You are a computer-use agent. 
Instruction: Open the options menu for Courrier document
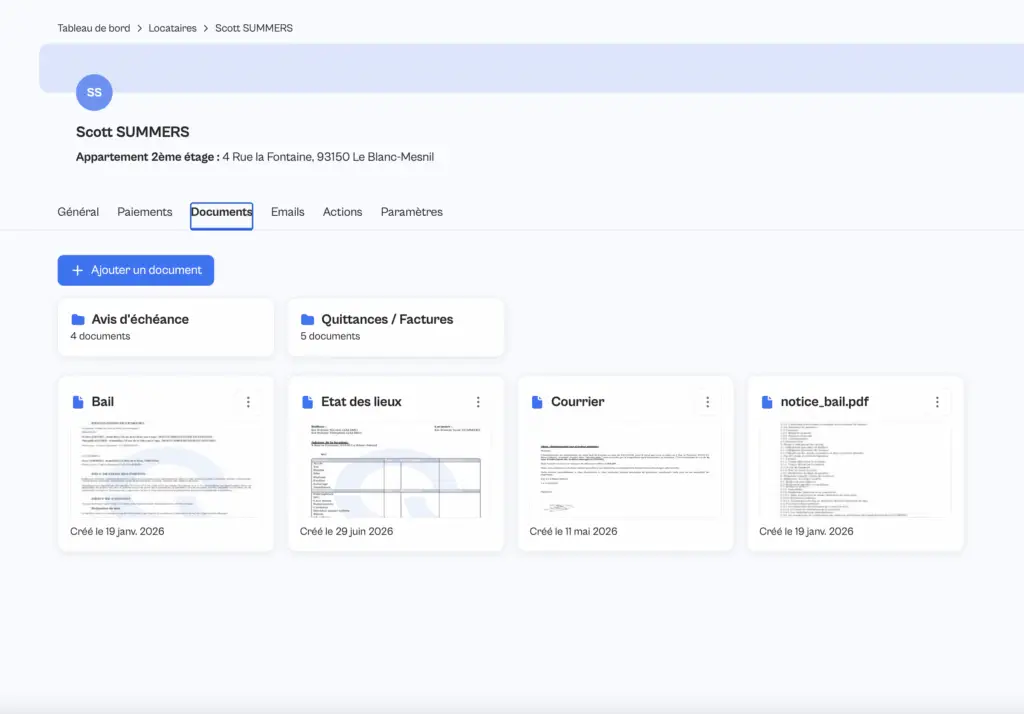pyautogui.click(x=707, y=402)
